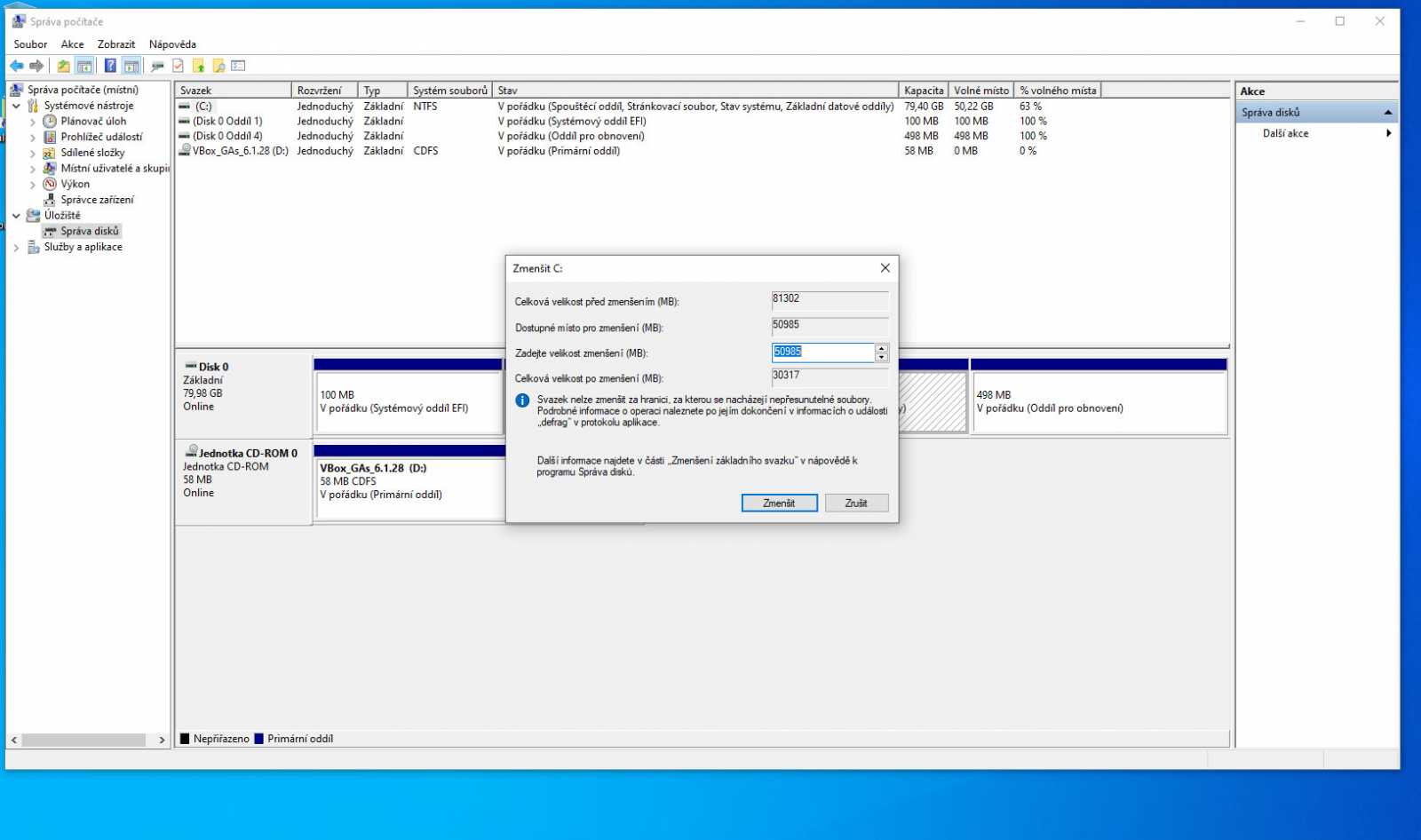The image size is (1421, 840).
Task: Toggle the Show/Hide Action Pane toolbar icon
Action: (x=131, y=66)
